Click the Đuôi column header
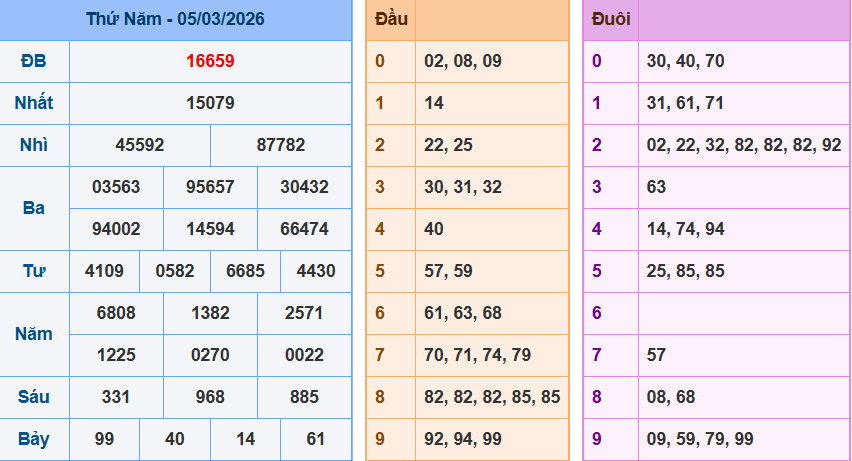 pos(610,20)
